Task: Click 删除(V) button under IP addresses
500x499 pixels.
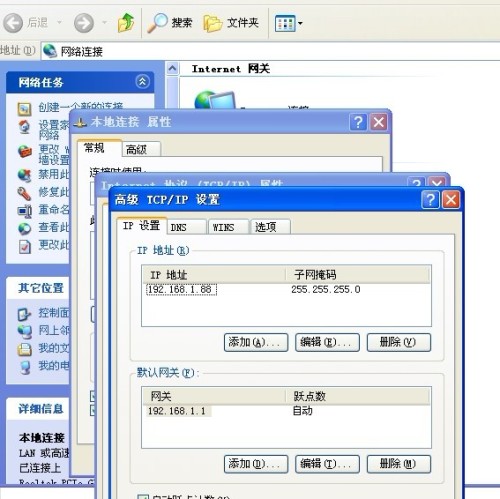Action: point(399,342)
